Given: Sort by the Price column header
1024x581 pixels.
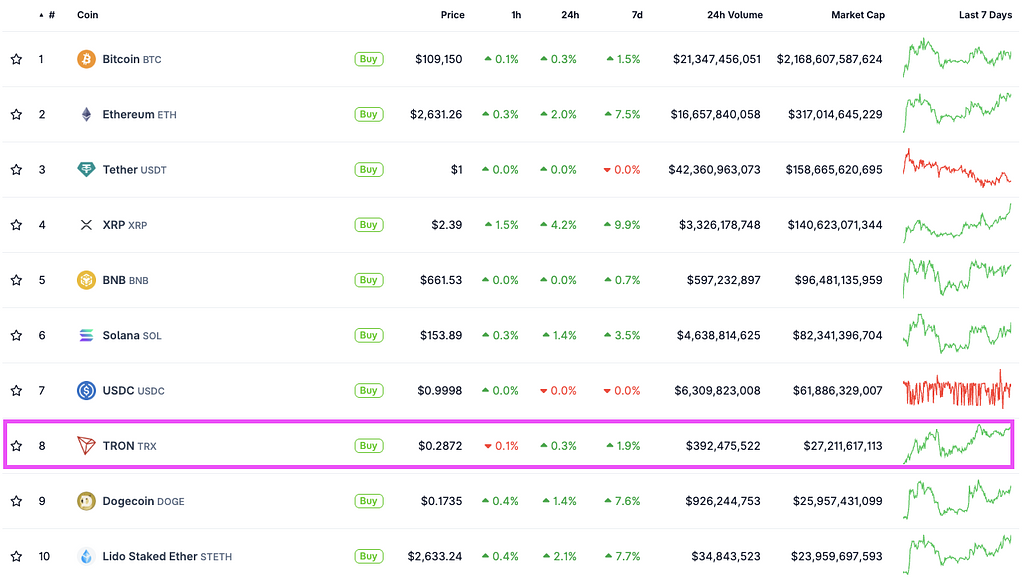Looking at the screenshot, I should click(452, 15).
